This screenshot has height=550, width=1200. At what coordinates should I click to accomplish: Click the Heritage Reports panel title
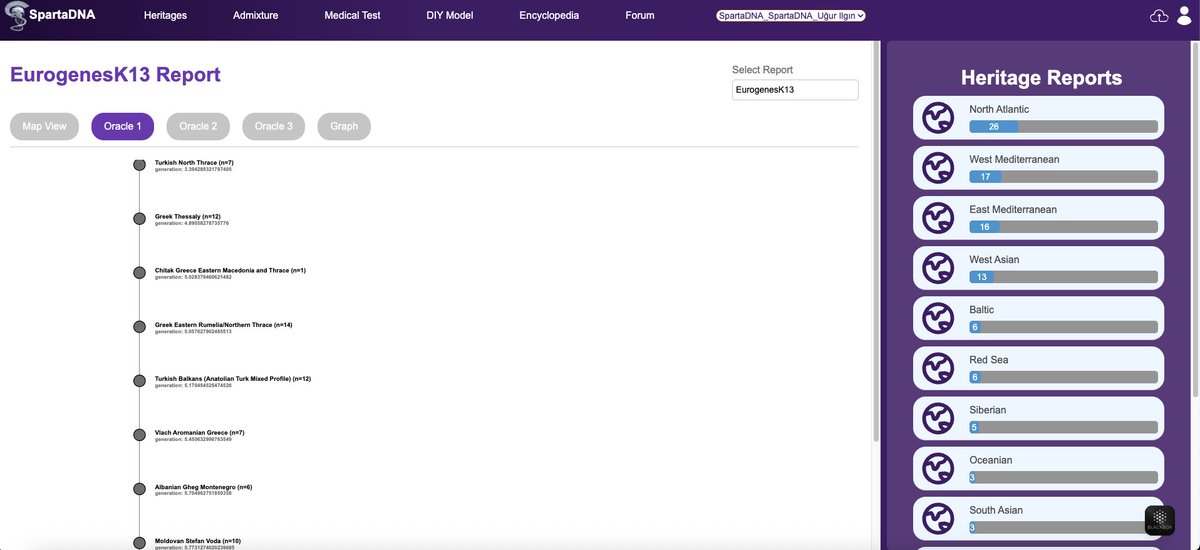1041,78
